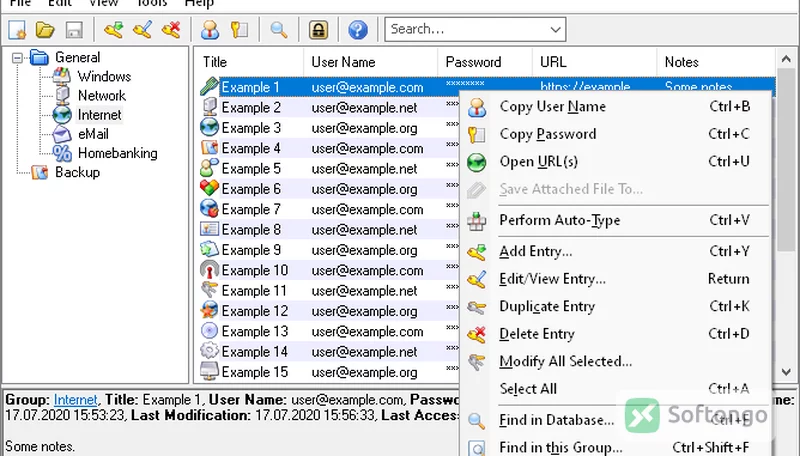Viewport: 800px width, 456px height.
Task: Click the Copy Password toolbar icon
Action: tap(239, 30)
